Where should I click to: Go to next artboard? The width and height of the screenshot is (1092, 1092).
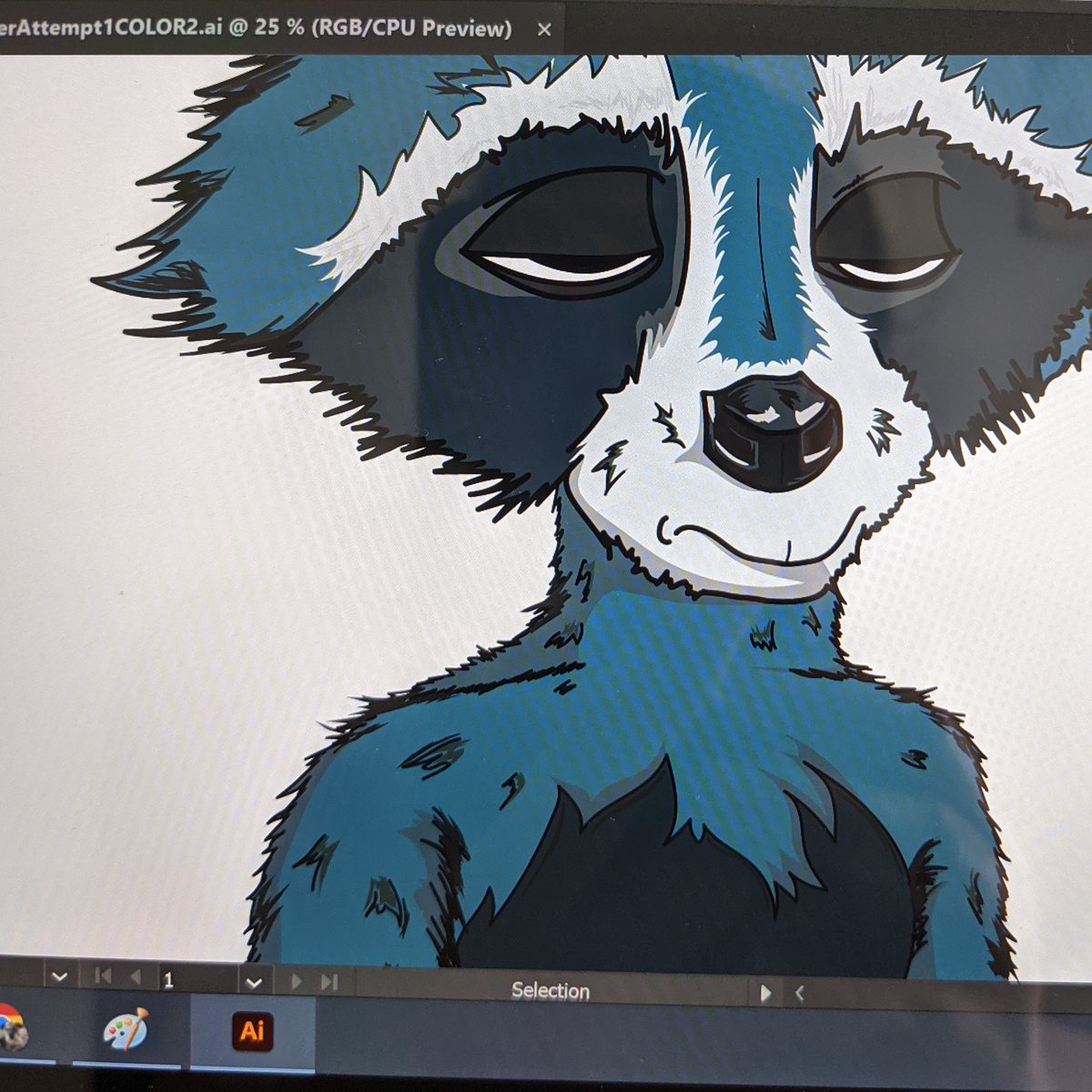click(296, 982)
